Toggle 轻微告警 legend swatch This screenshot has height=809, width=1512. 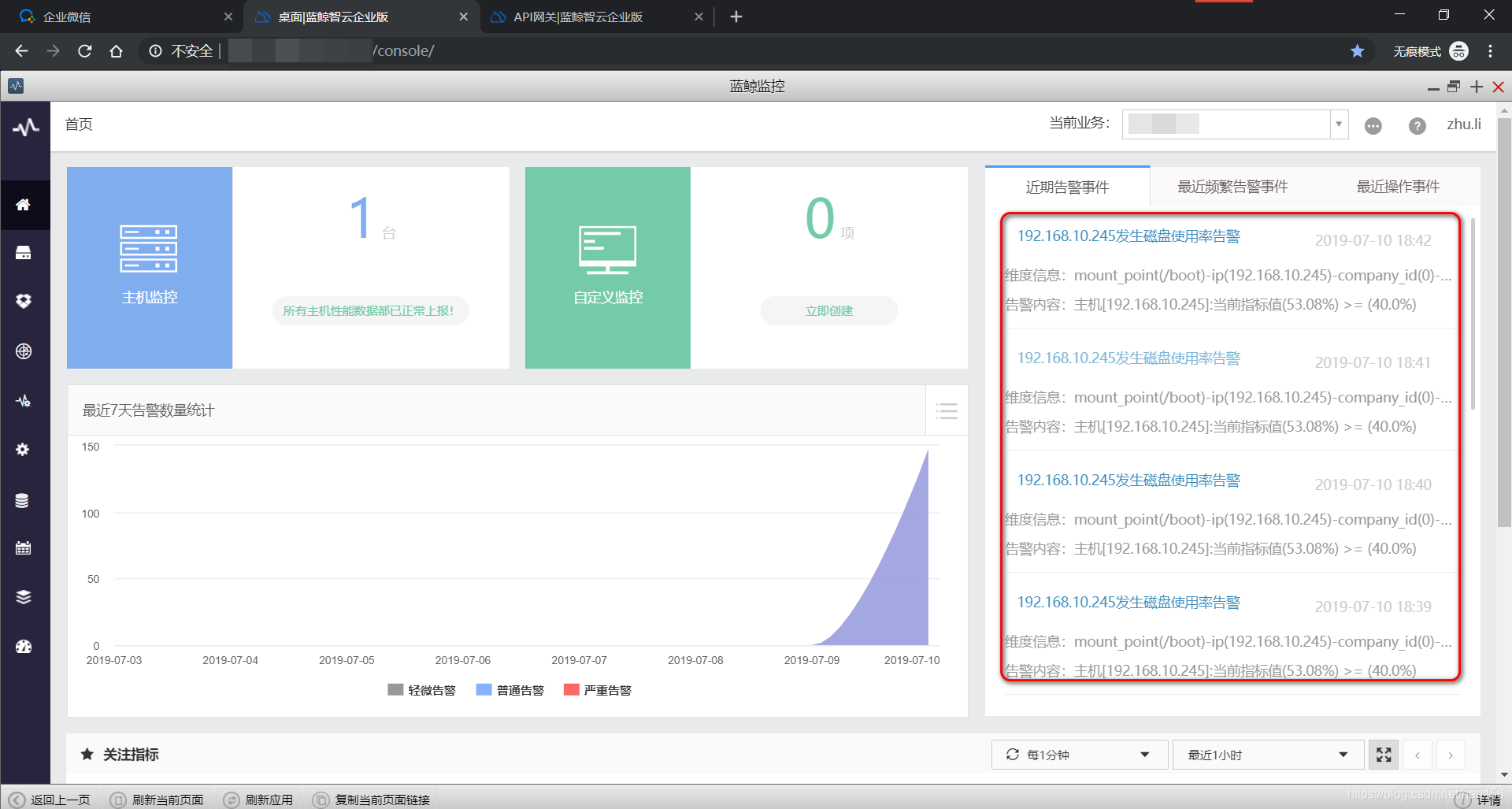(395, 690)
